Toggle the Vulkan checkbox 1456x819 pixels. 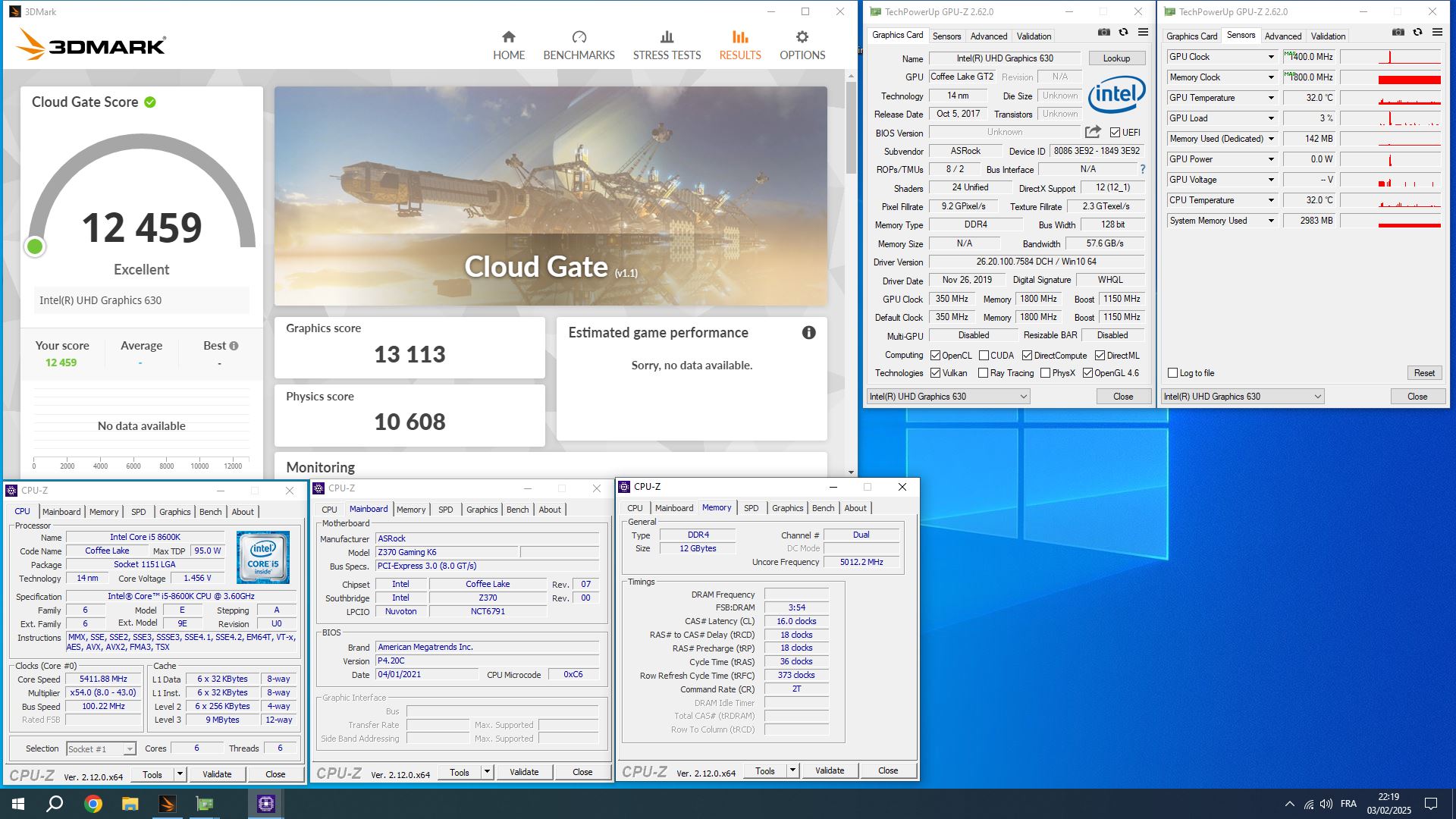(936, 373)
